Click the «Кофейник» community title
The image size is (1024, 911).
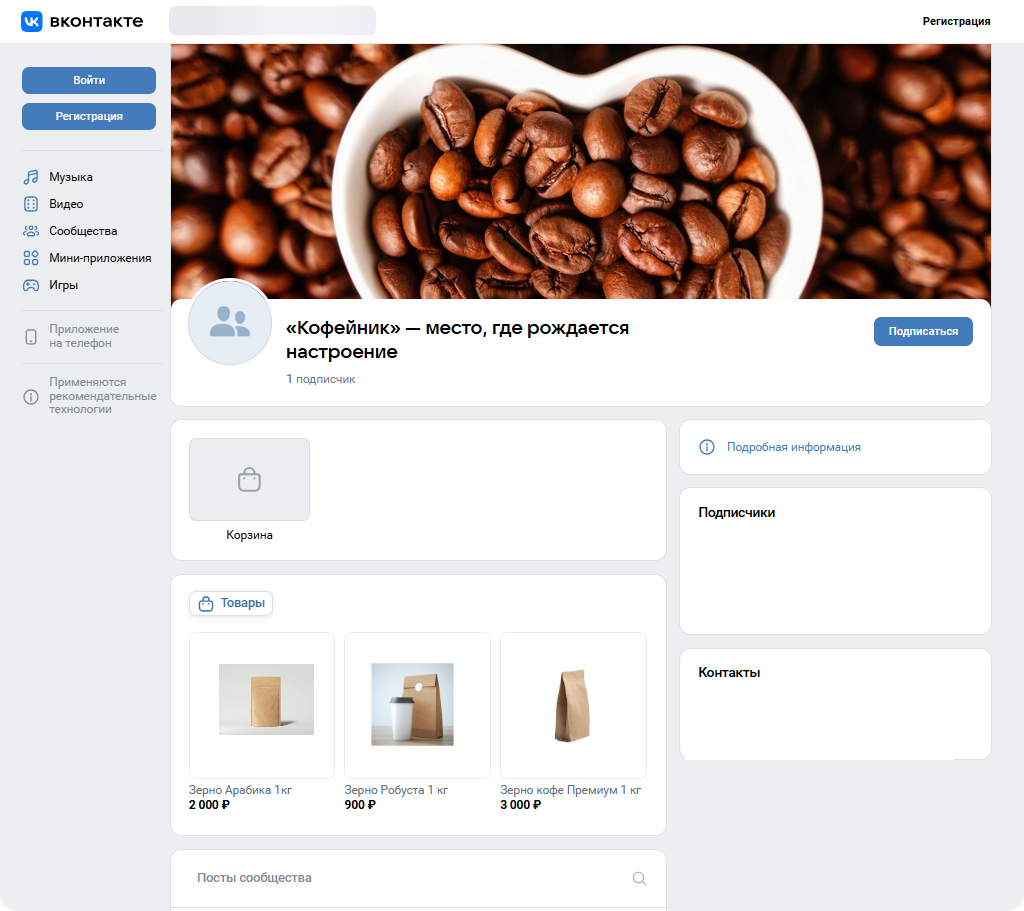[x=457, y=340]
